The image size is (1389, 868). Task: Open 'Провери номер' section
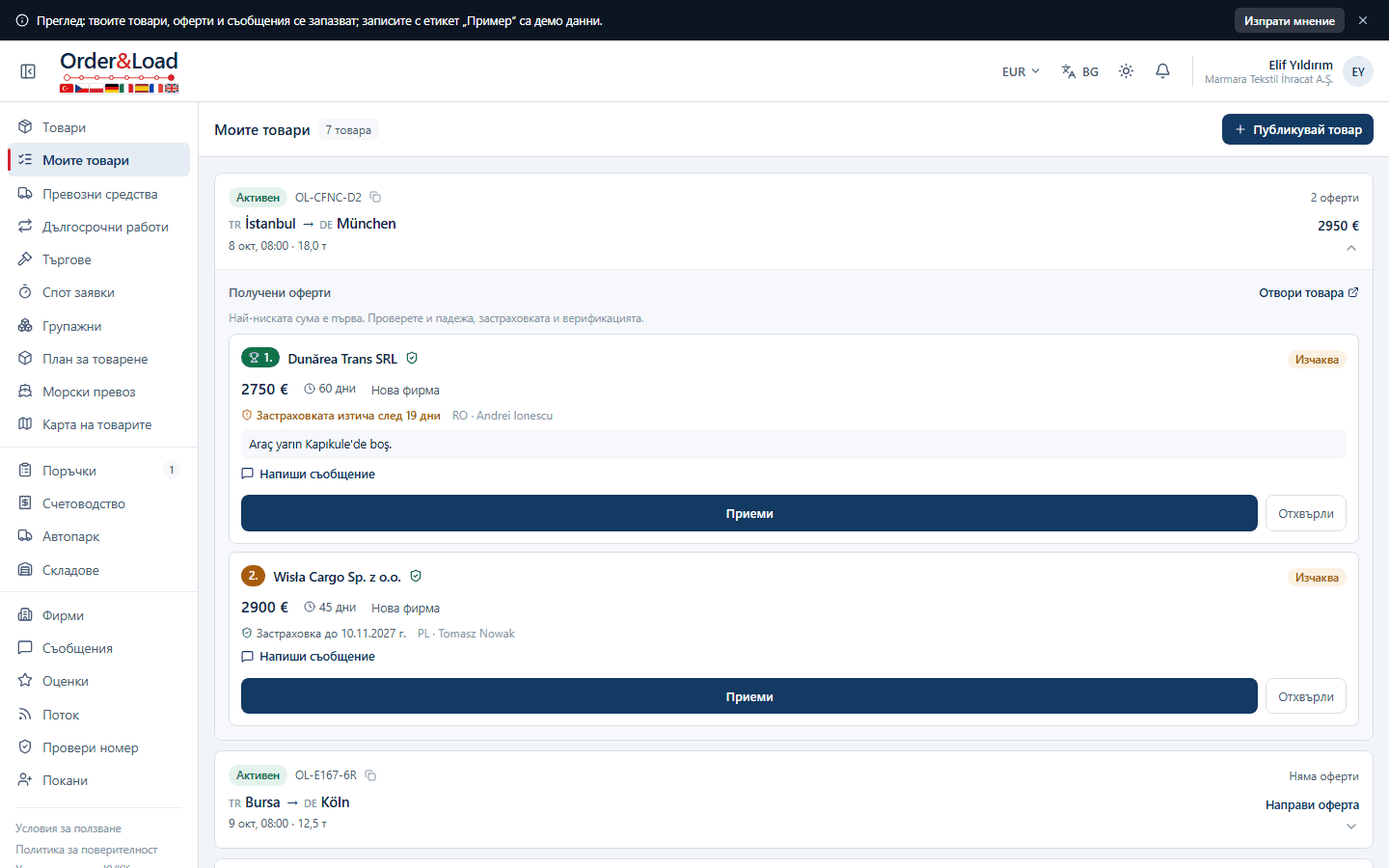98,747
